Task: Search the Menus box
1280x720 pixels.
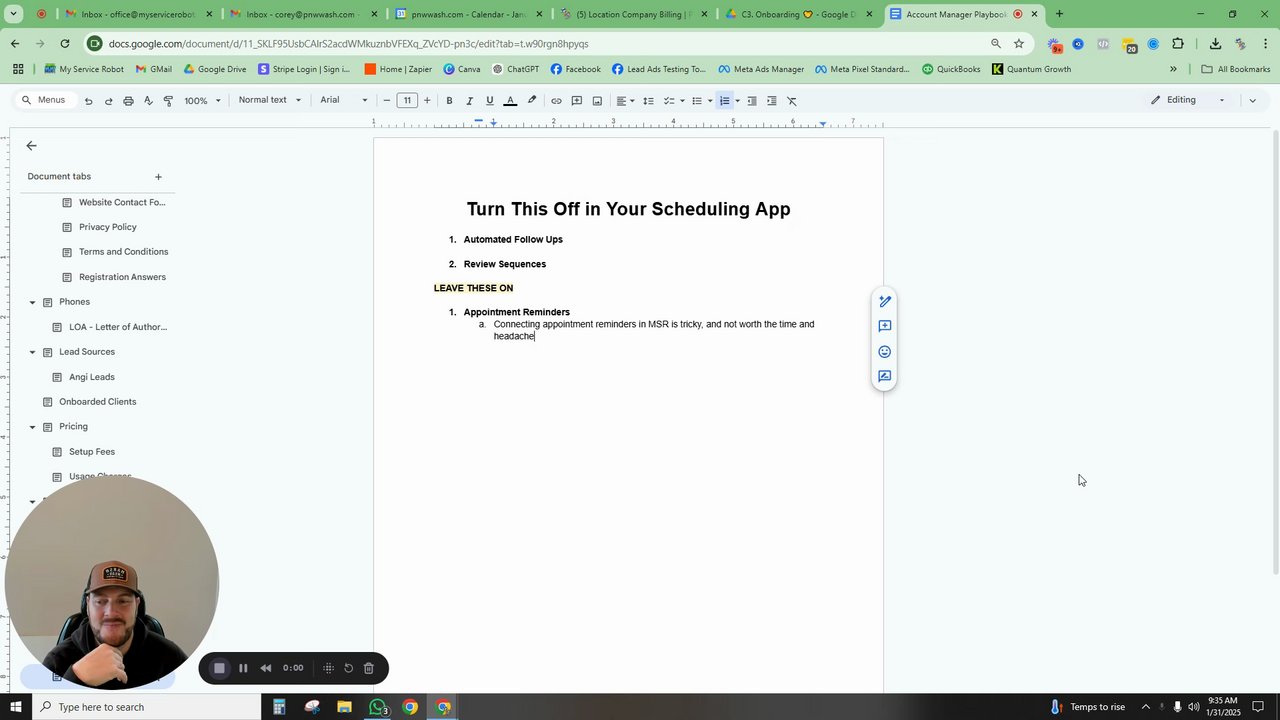Action: (44, 101)
